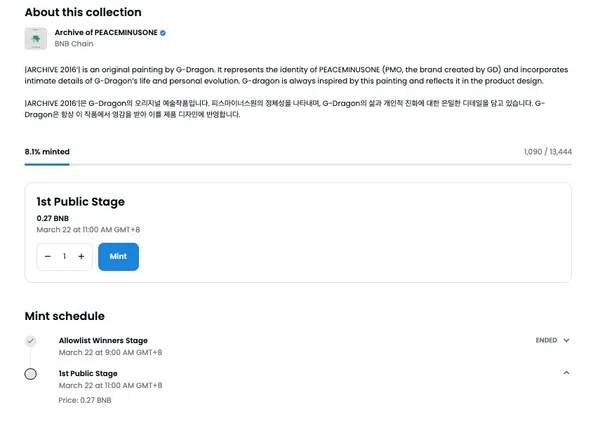The width and height of the screenshot is (600, 433).
Task: Select the Allowlist Winners Stage schedule title
Action: pos(103,340)
